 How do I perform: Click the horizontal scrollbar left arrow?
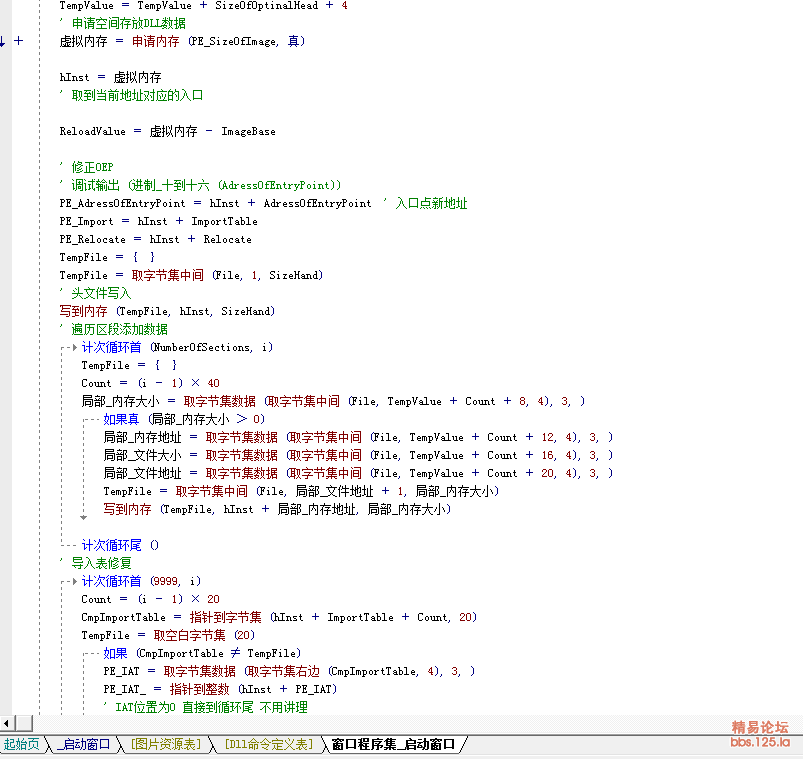[6, 724]
